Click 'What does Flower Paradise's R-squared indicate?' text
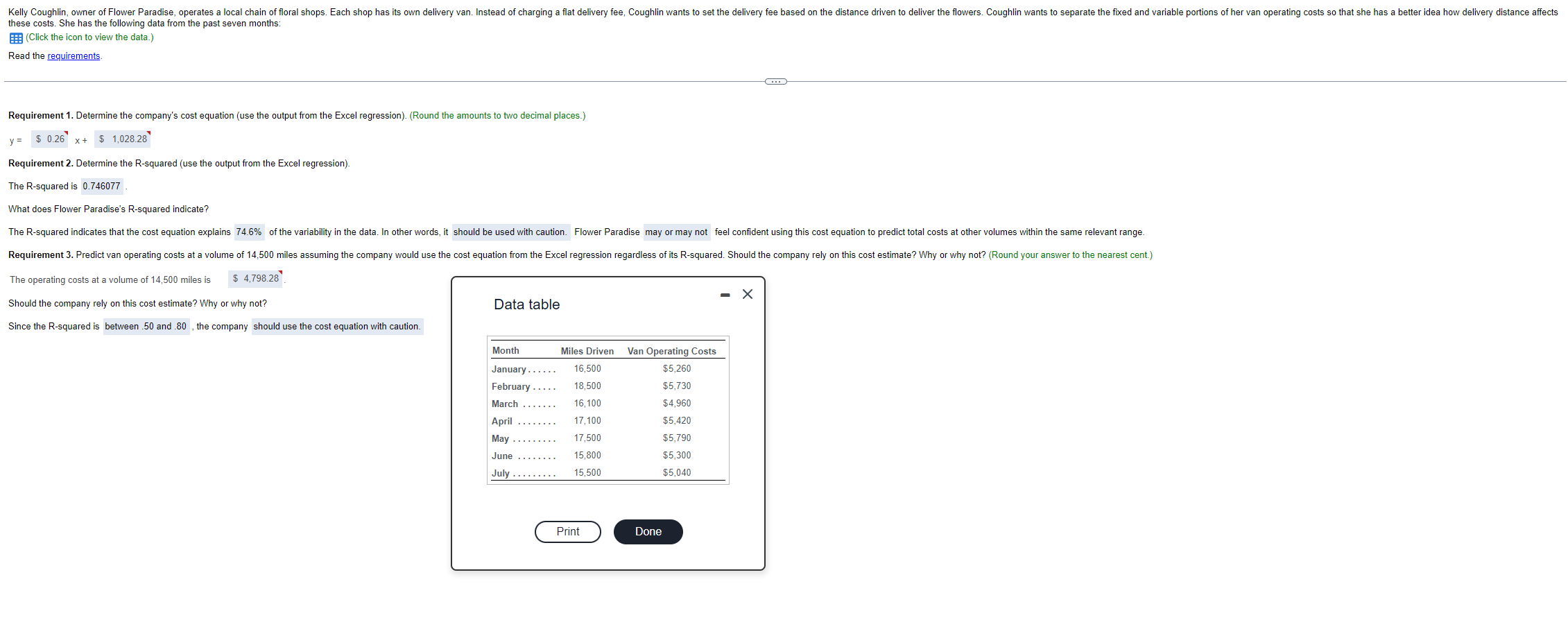 click(x=108, y=209)
